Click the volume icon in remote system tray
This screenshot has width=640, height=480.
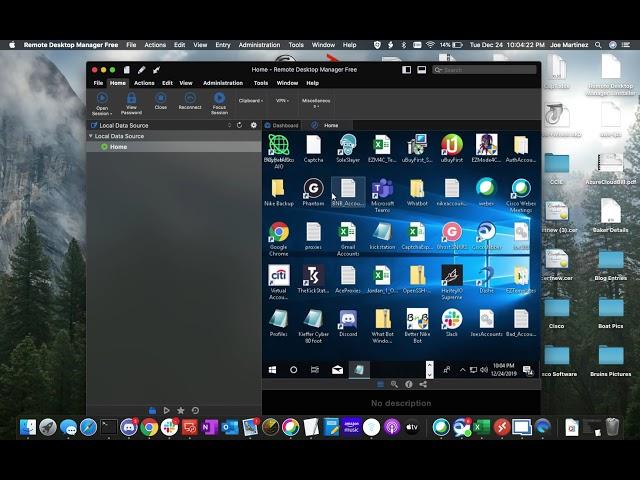(484, 370)
